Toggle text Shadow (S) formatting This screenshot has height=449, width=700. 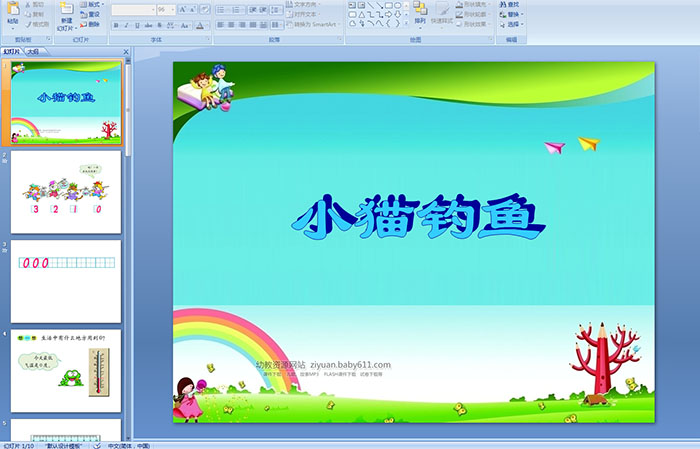[159, 25]
